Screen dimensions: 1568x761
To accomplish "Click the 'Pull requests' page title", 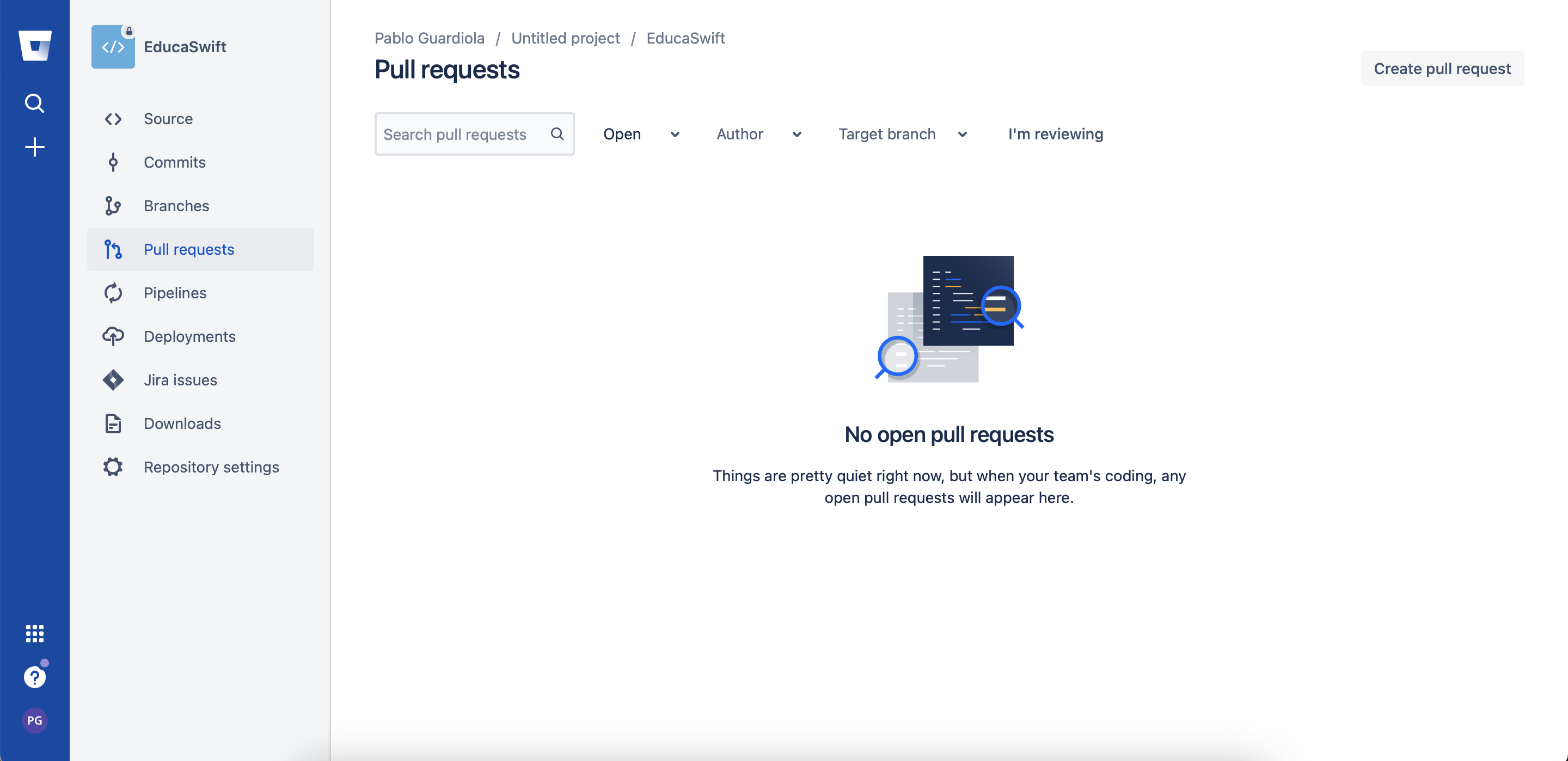I will [x=447, y=69].
